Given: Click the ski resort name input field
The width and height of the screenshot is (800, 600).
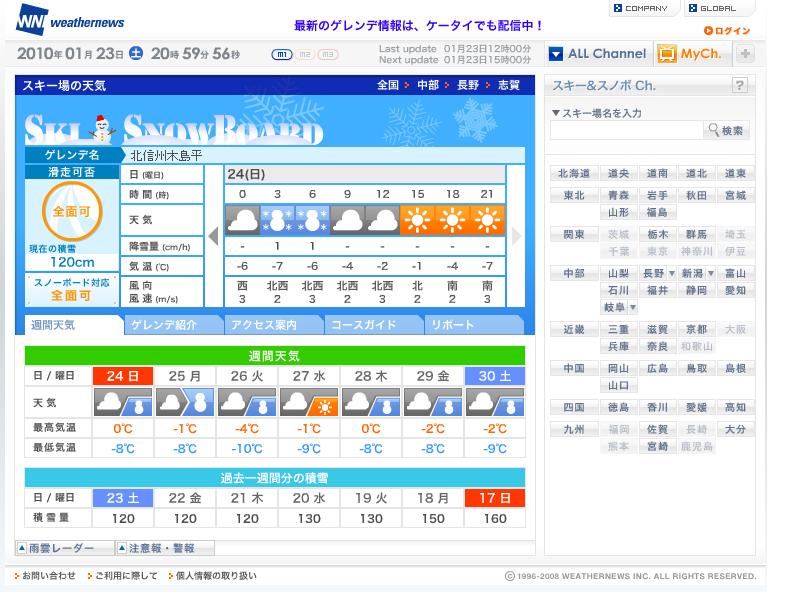Looking at the screenshot, I should point(627,131).
